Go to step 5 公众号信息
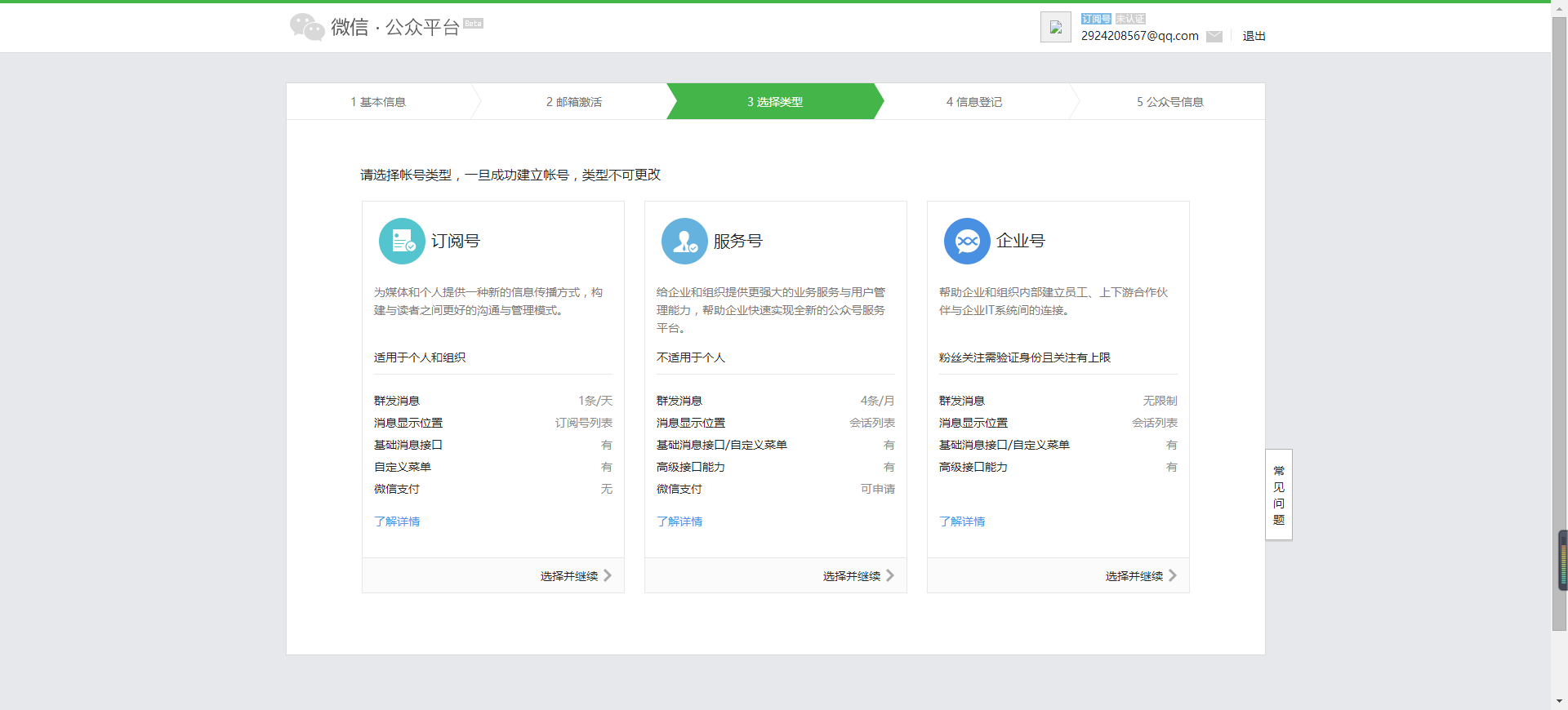 pyautogui.click(x=1170, y=102)
